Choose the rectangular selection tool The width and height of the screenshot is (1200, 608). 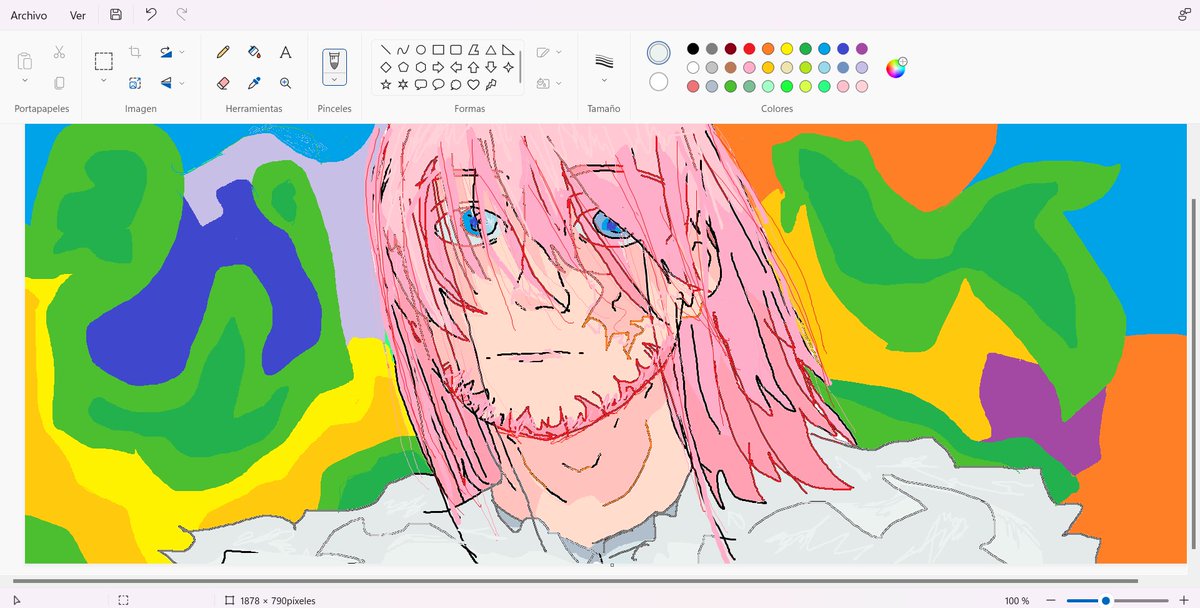[x=104, y=61]
